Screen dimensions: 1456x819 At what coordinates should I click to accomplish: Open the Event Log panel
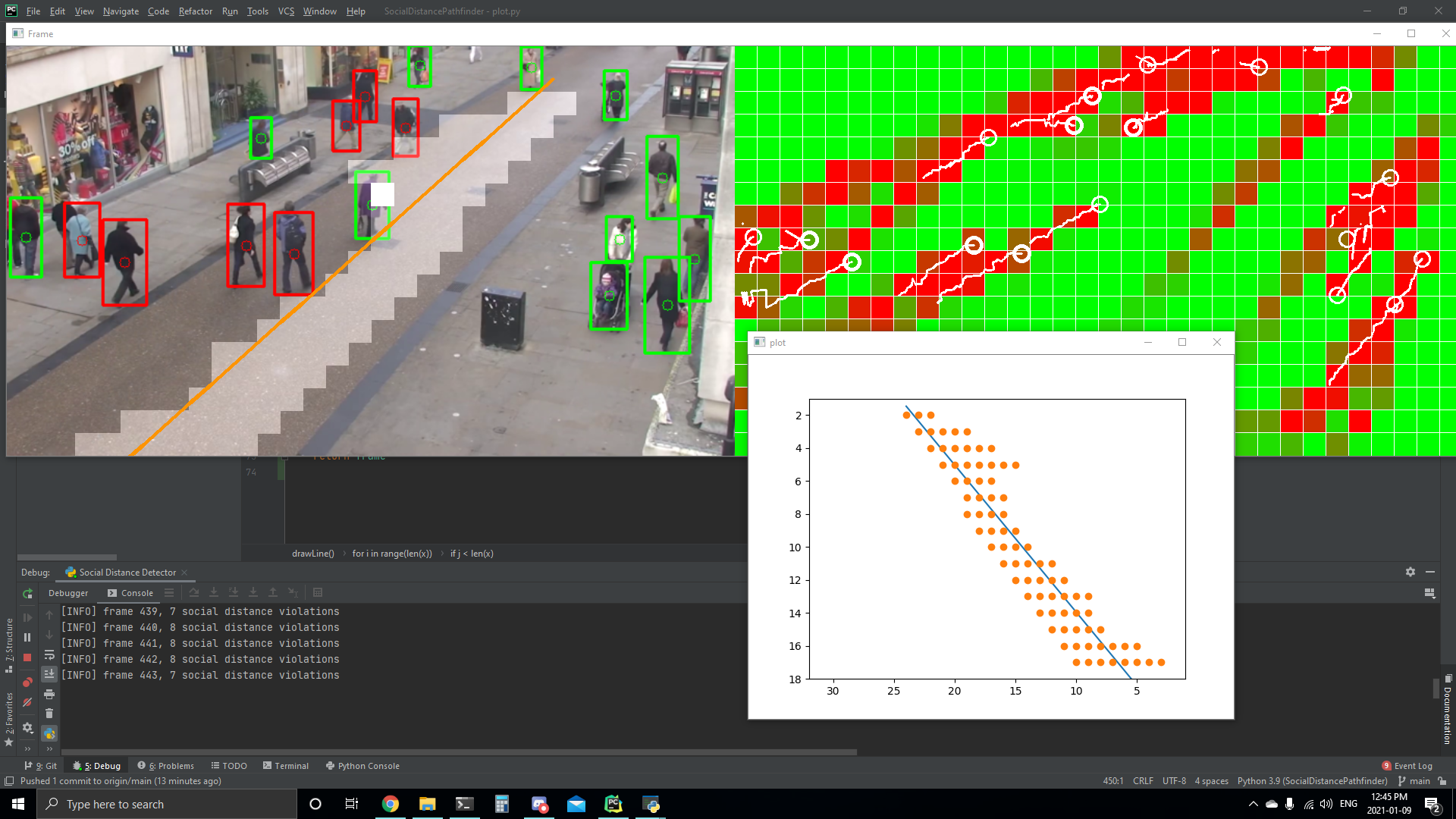[x=1407, y=766]
